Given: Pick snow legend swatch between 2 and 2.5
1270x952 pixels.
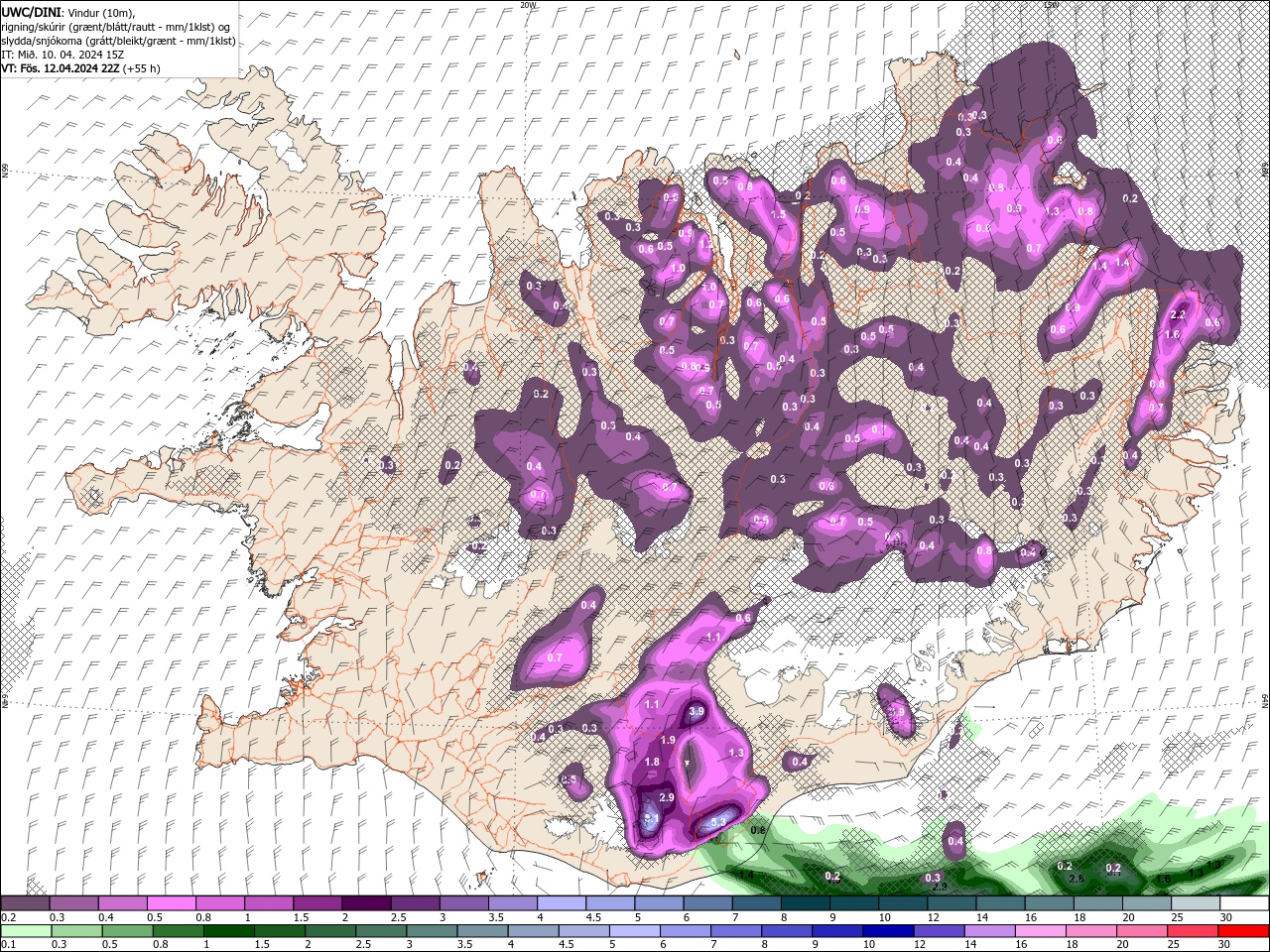Looking at the screenshot, I should (x=365, y=902).
